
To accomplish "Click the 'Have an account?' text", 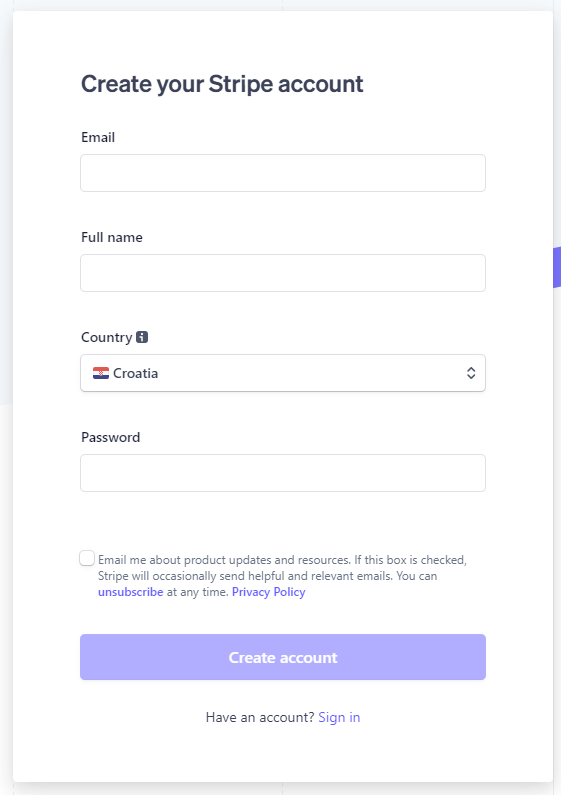I will 260,717.
